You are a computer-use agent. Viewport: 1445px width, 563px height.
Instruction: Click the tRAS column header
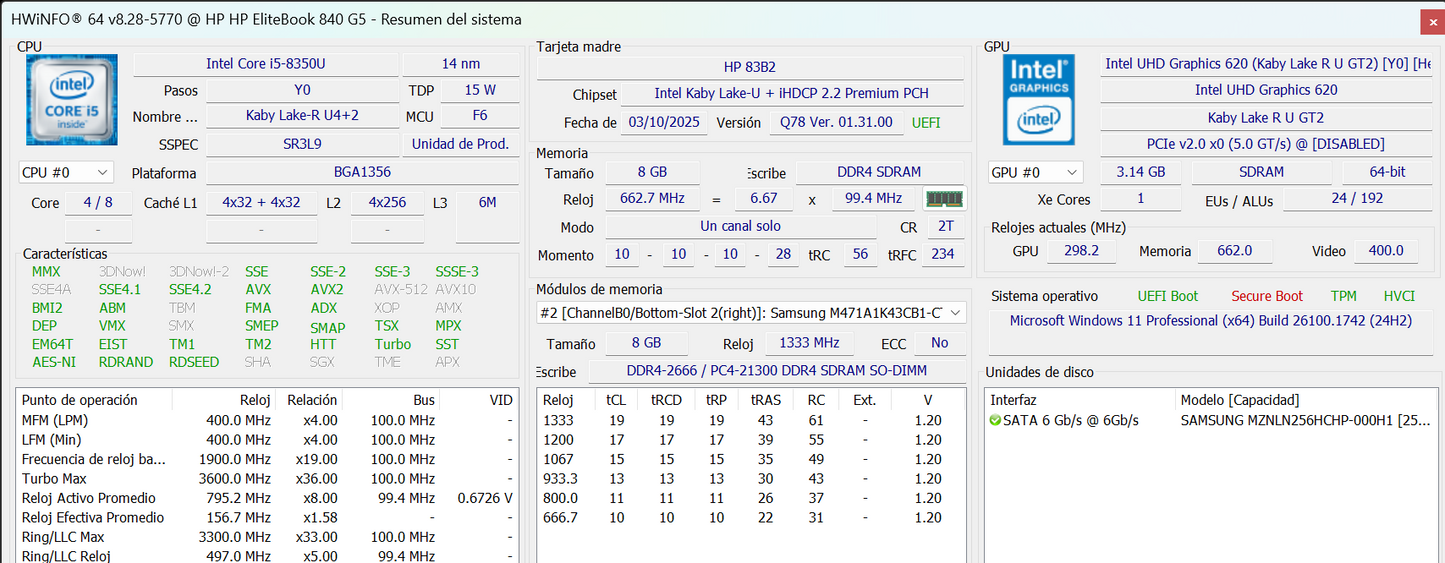click(766, 400)
